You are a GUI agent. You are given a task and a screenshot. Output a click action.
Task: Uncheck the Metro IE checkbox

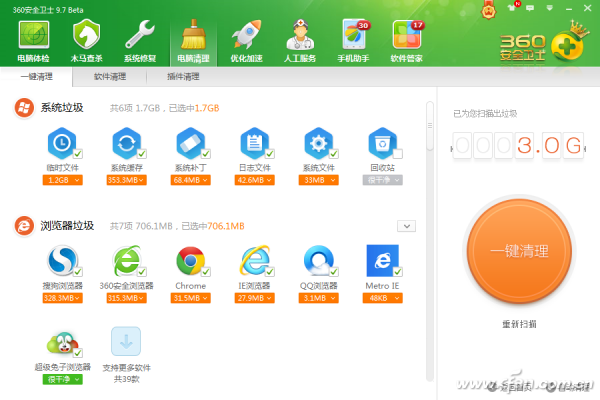(398, 272)
